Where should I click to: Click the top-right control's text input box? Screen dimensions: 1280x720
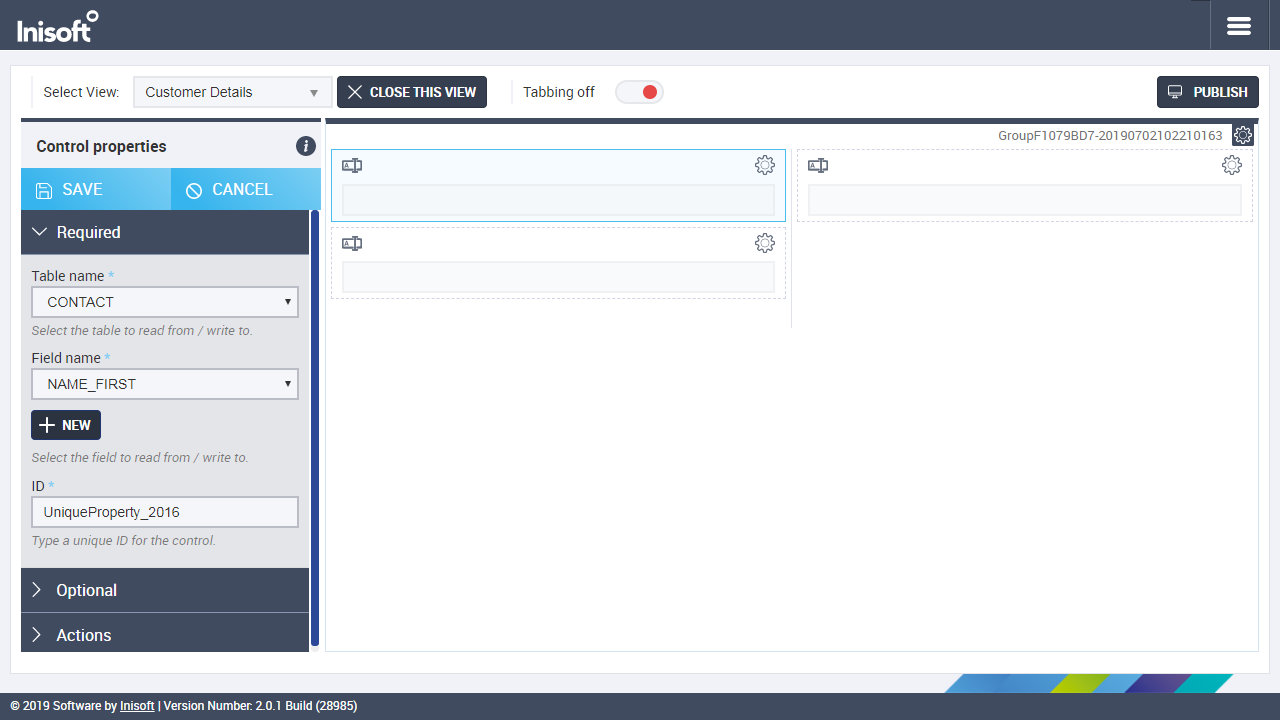pyautogui.click(x=1025, y=200)
